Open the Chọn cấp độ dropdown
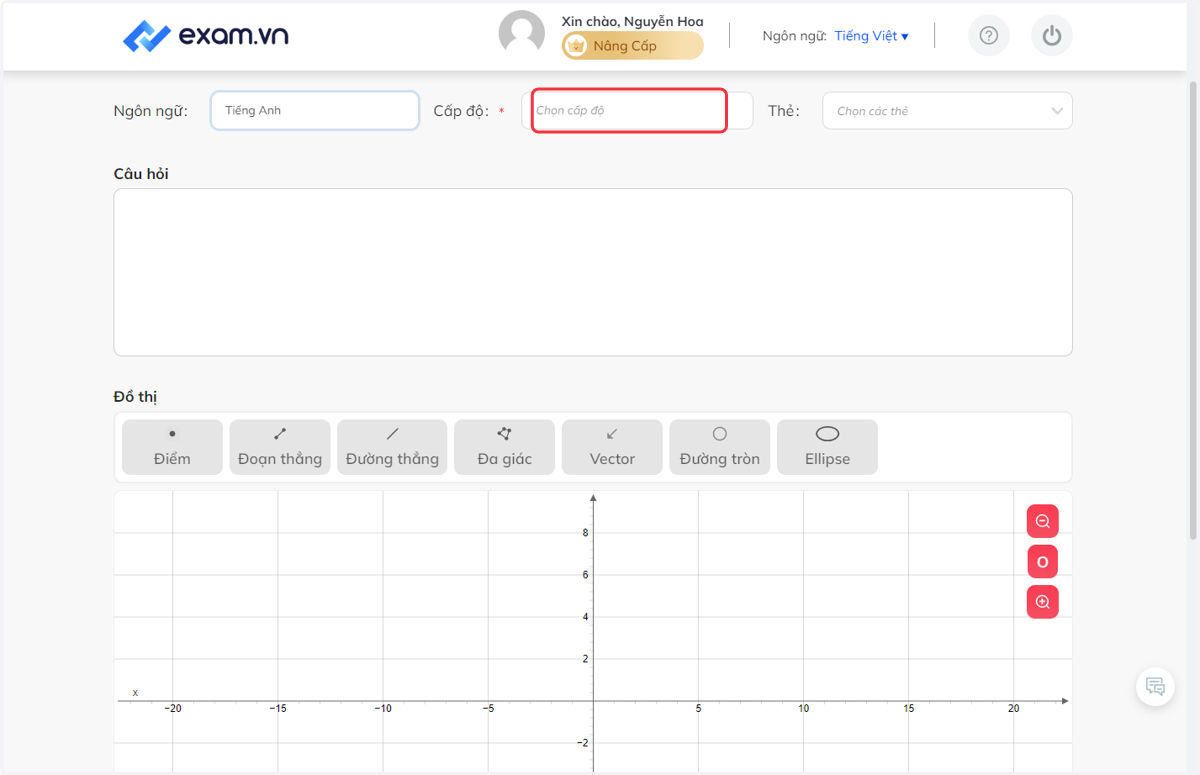Viewport: 1200px width, 775px height. pyautogui.click(x=637, y=111)
